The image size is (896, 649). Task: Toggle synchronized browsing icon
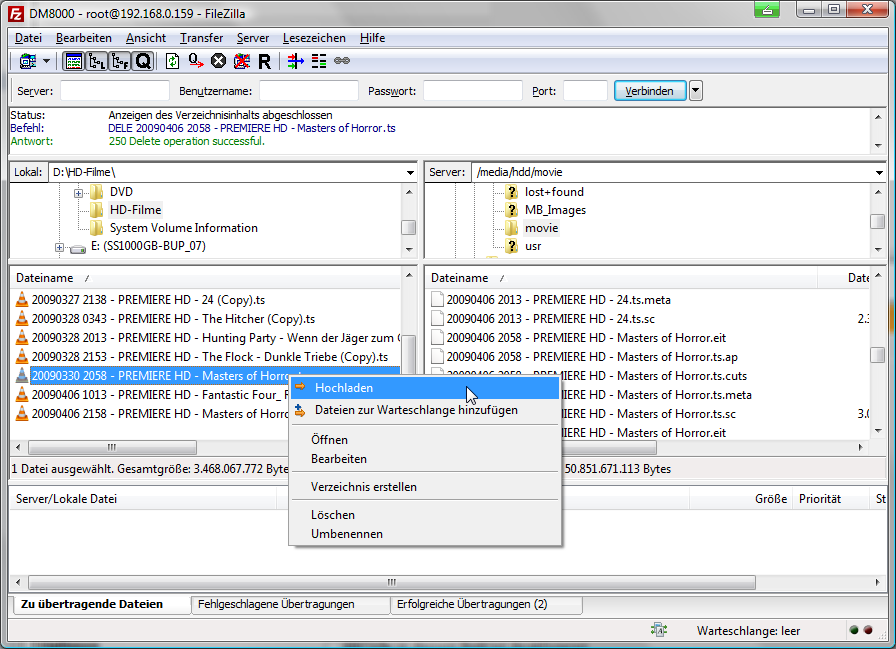coord(342,61)
